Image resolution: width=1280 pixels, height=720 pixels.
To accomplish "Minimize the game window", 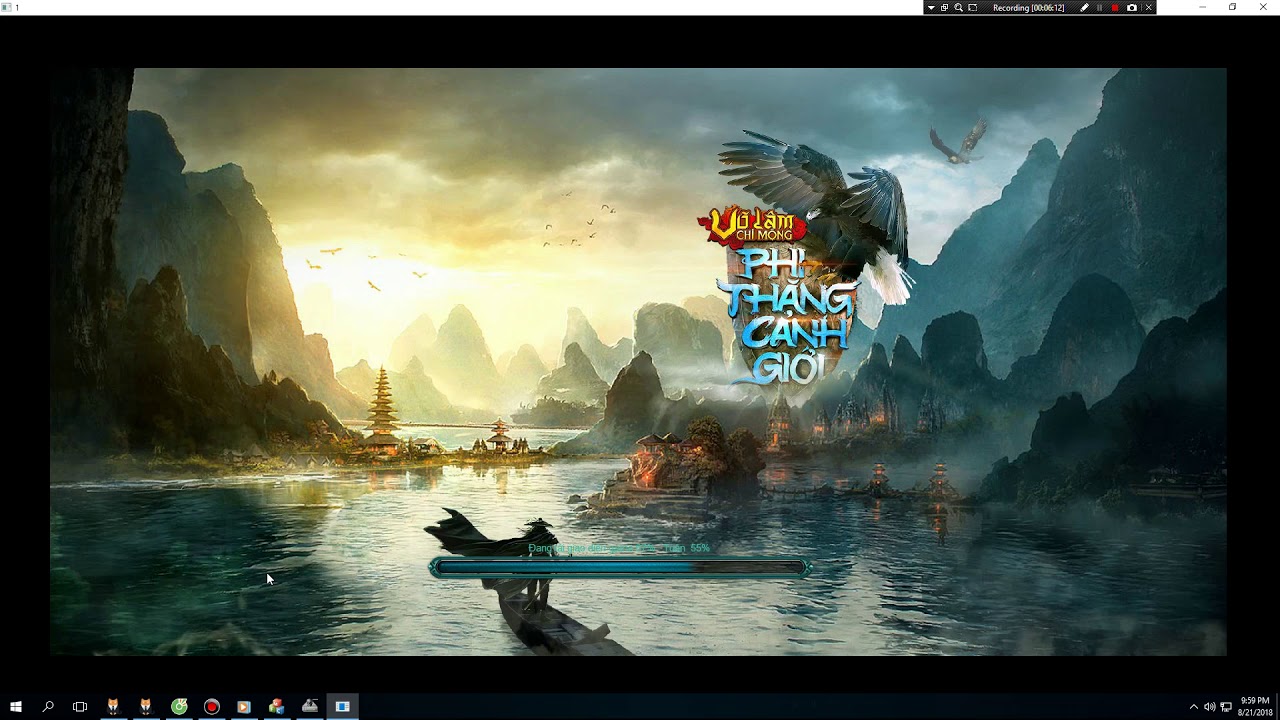I will (x=1203, y=7).
